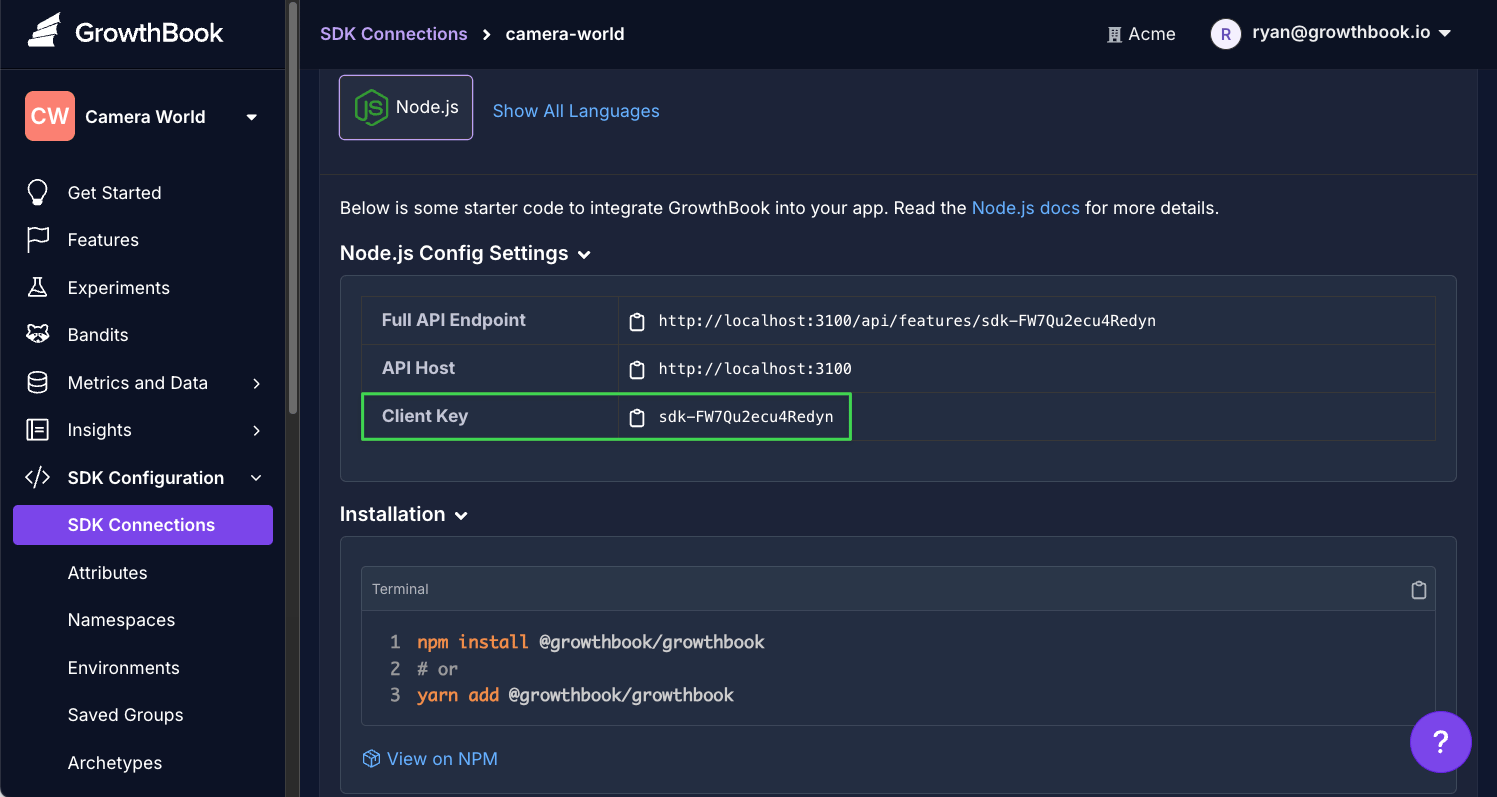The width and height of the screenshot is (1497, 797).
Task: Open the purple help question mark button
Action: point(1440,742)
